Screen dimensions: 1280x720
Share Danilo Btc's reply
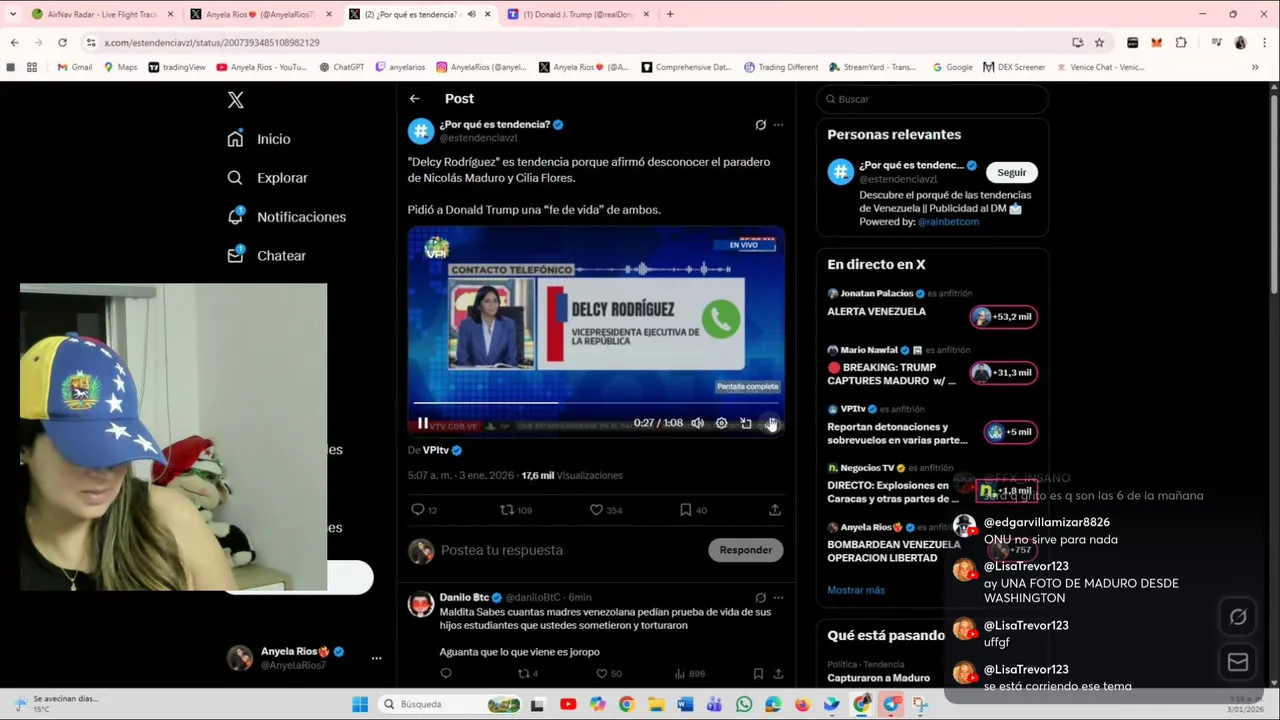778,674
